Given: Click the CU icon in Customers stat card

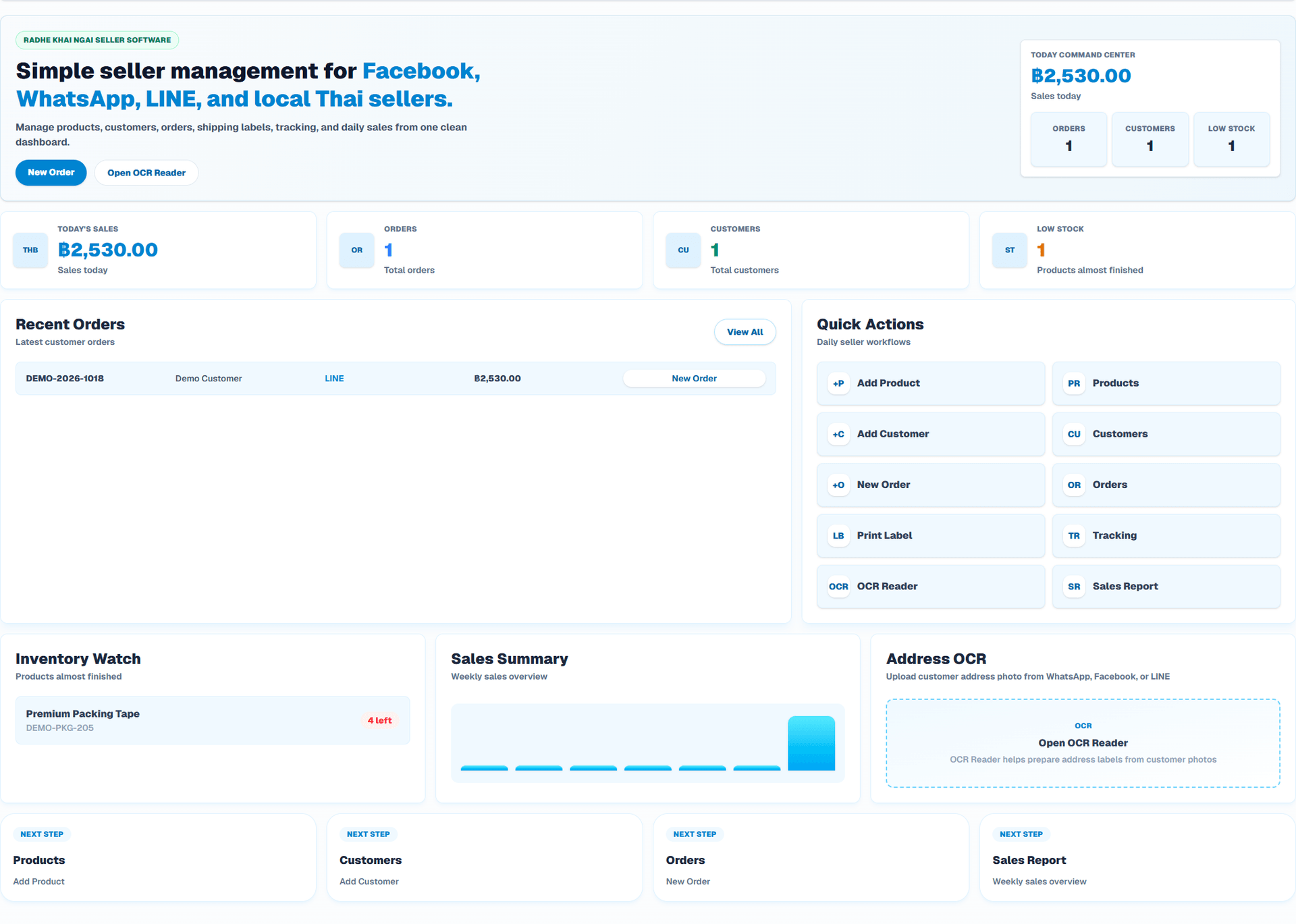Looking at the screenshot, I should (x=683, y=250).
